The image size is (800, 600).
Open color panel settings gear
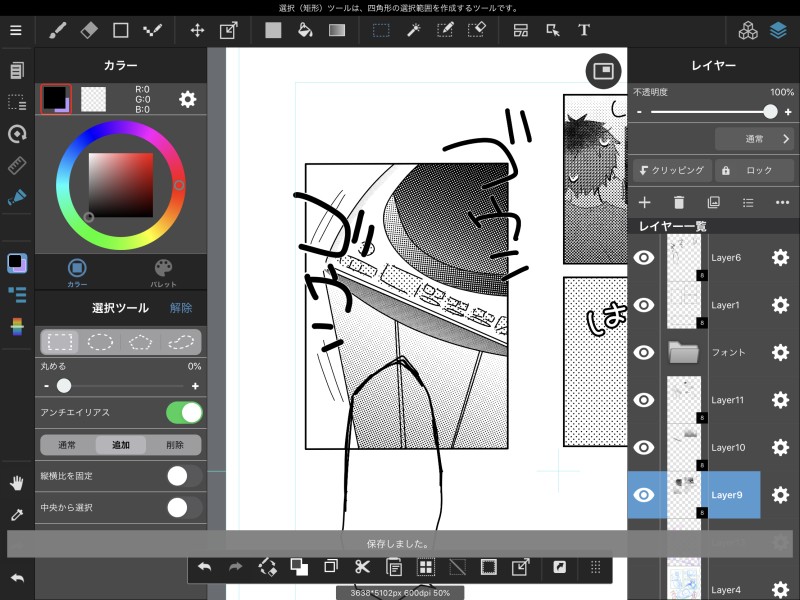pos(188,99)
